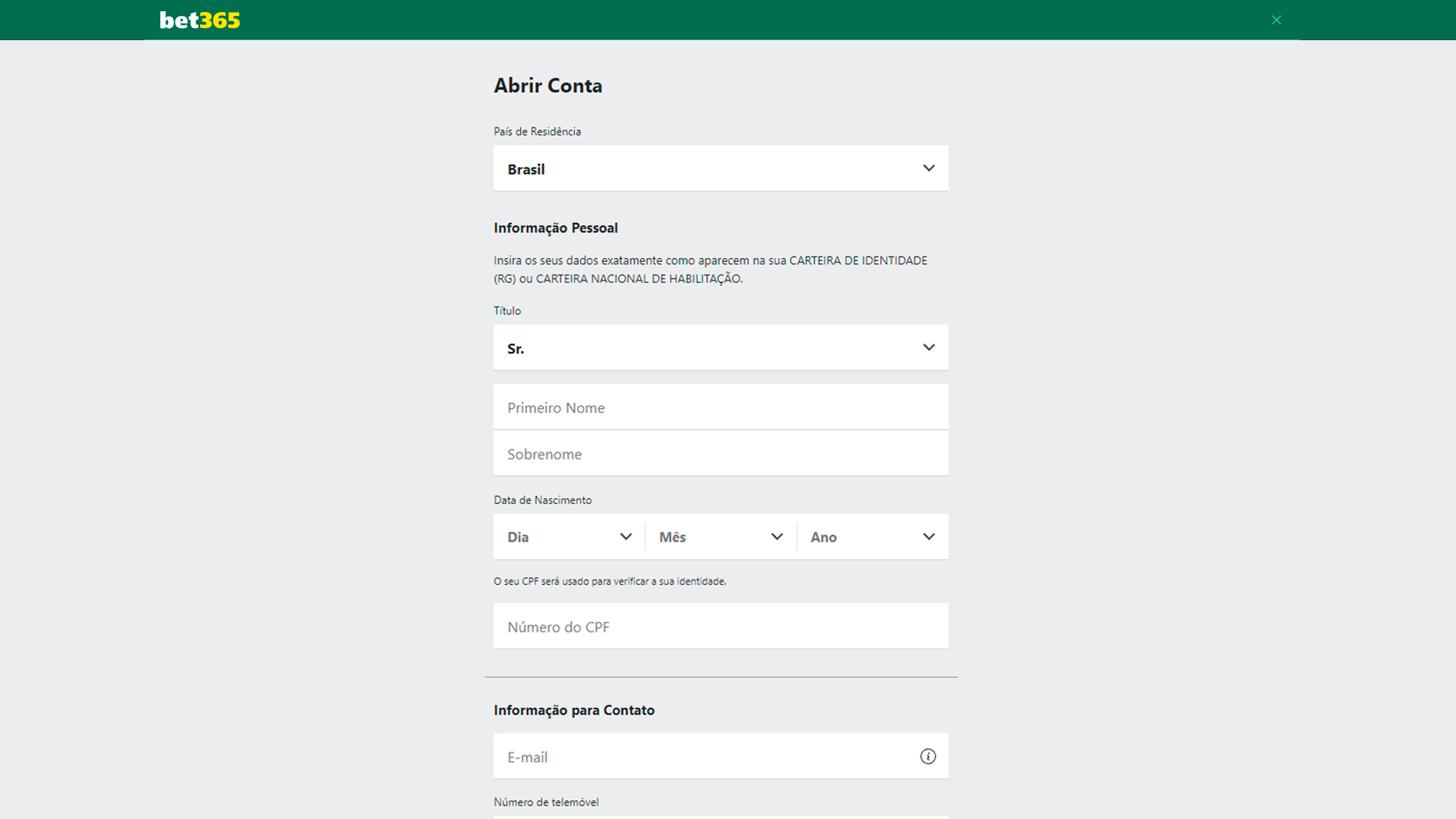Click the instructions text mentioning CARTEIRA DE IDENTIDADE
Screen dimensions: 1456x819
[711, 270]
